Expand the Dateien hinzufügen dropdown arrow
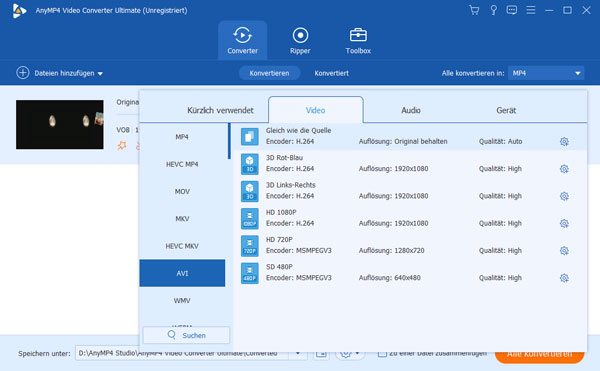Screen dimensions: 600x371 tap(100, 73)
